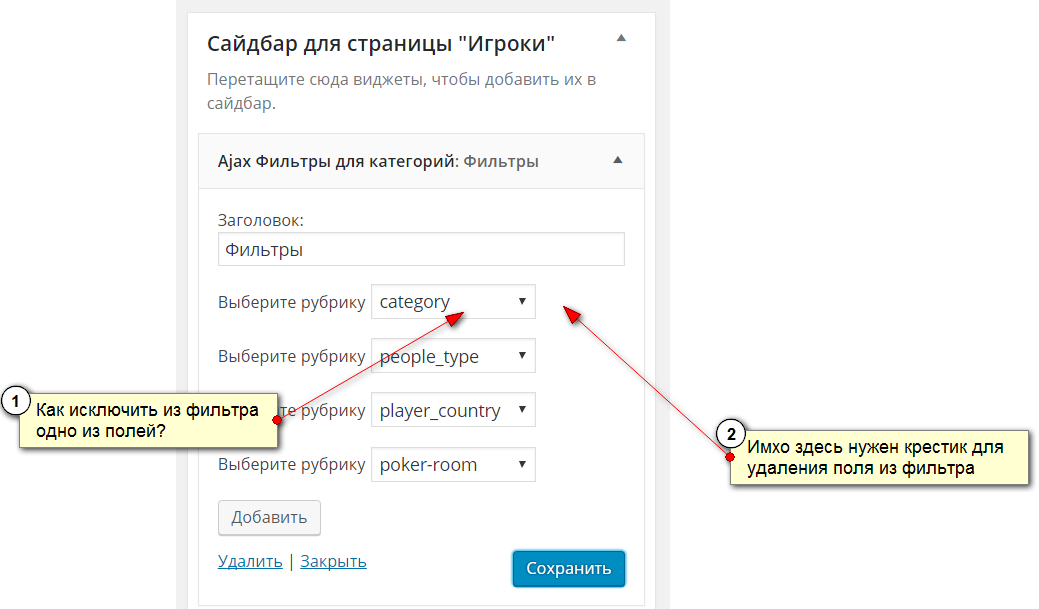This screenshot has width=1039, height=609.
Task: Save widget with the Сохранить button
Action: tap(568, 569)
